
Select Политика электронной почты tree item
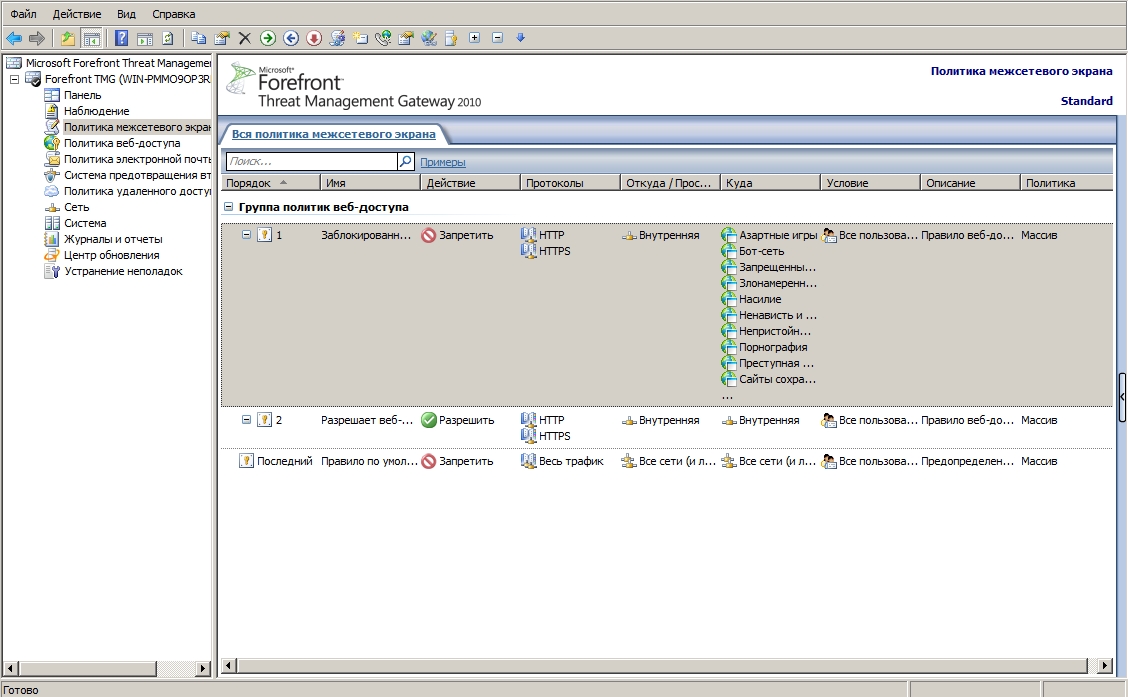tap(137, 159)
